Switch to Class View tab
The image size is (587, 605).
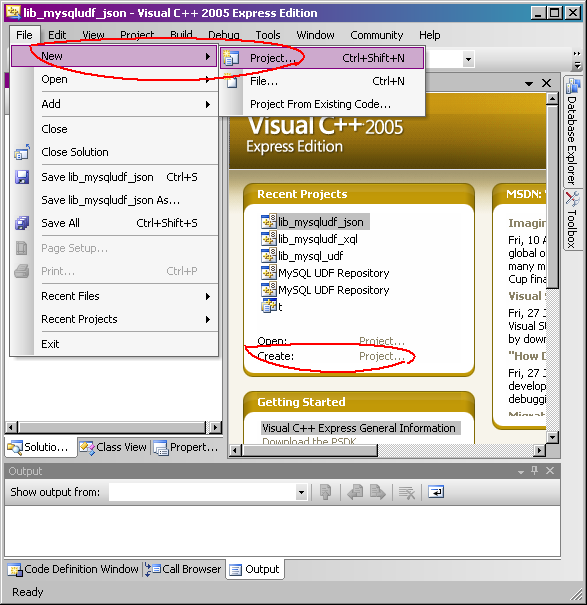coord(113,447)
